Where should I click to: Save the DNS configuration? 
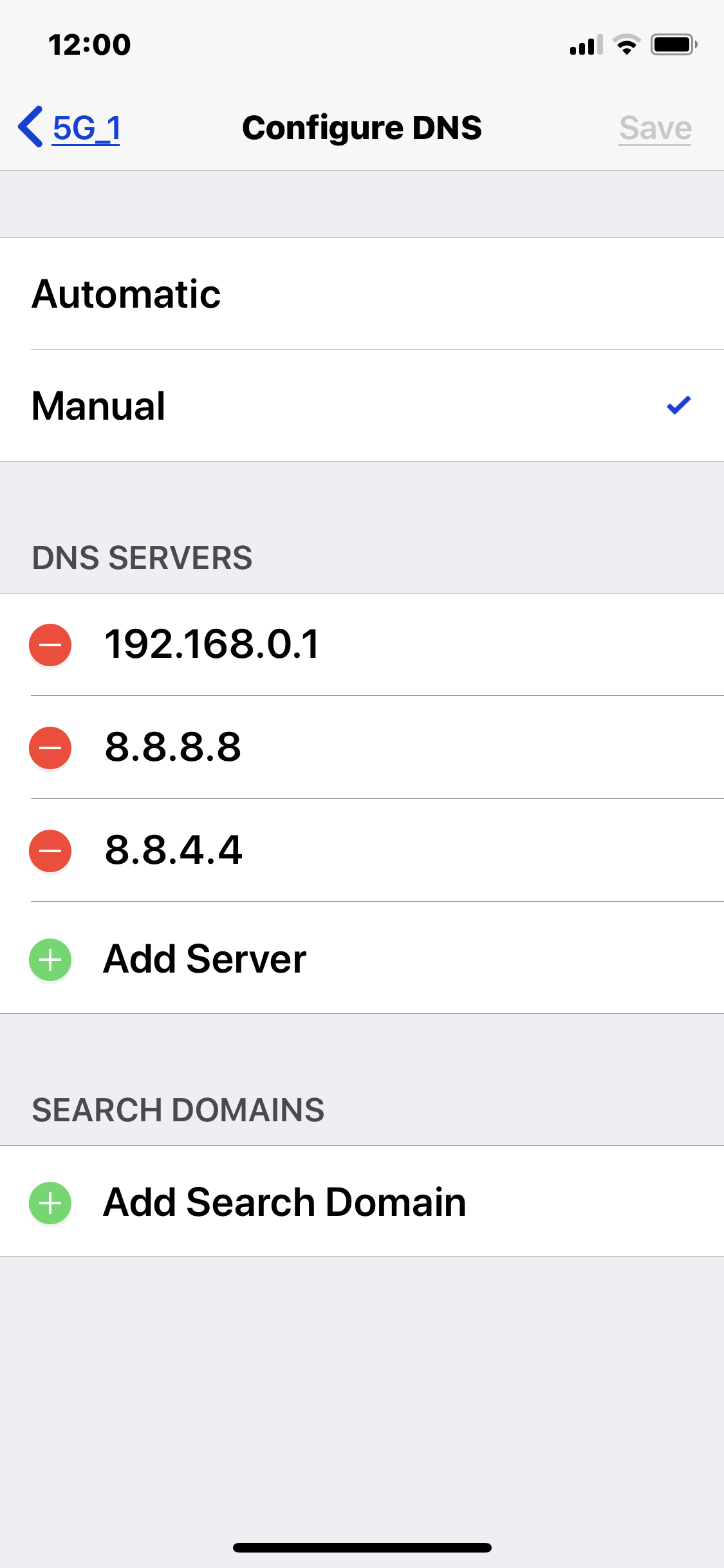click(655, 128)
